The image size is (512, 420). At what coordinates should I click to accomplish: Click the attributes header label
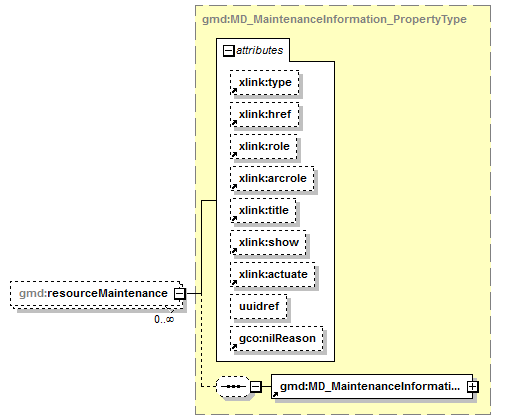(260, 50)
